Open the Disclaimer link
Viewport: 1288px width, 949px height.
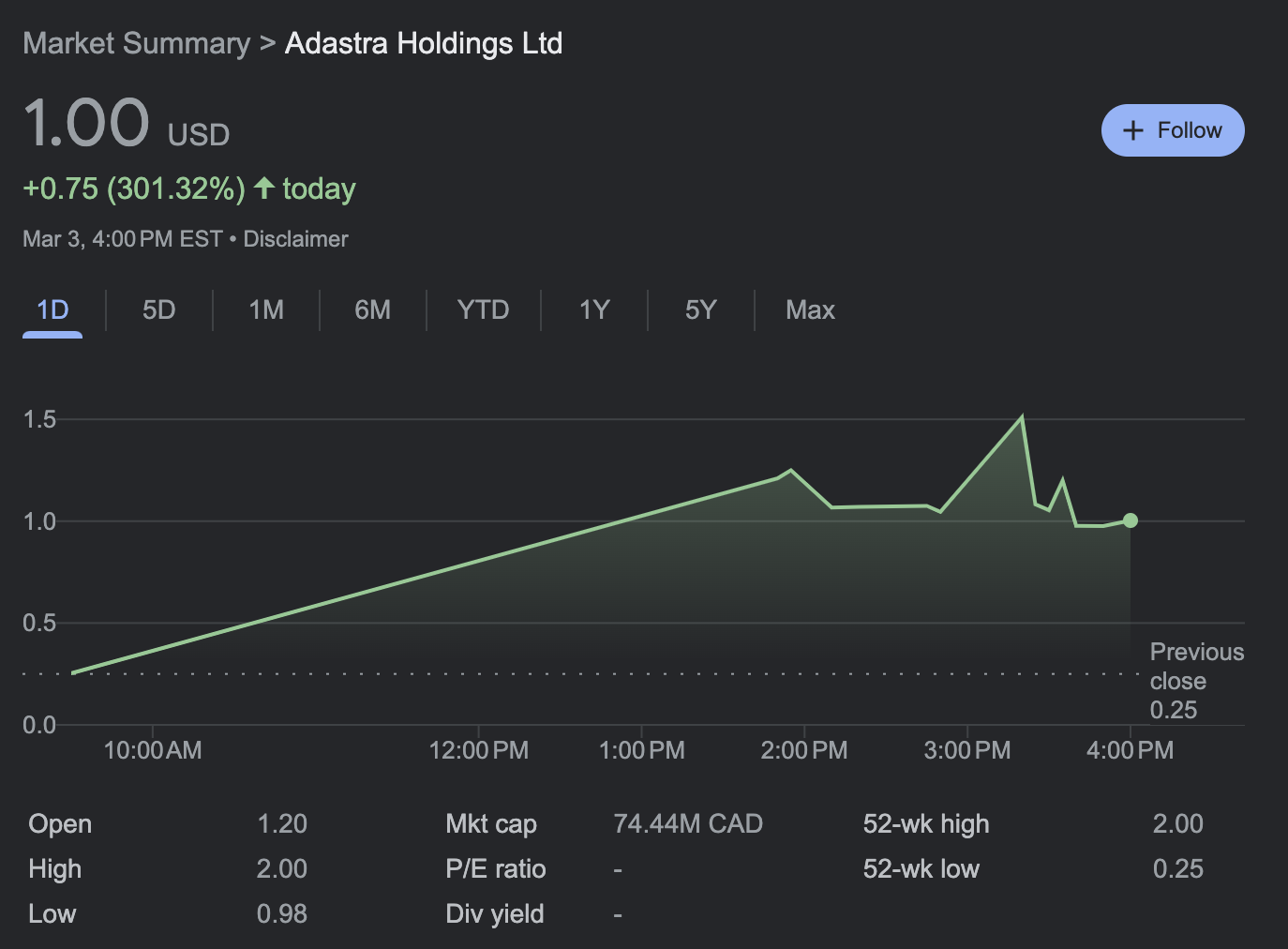[x=295, y=239]
